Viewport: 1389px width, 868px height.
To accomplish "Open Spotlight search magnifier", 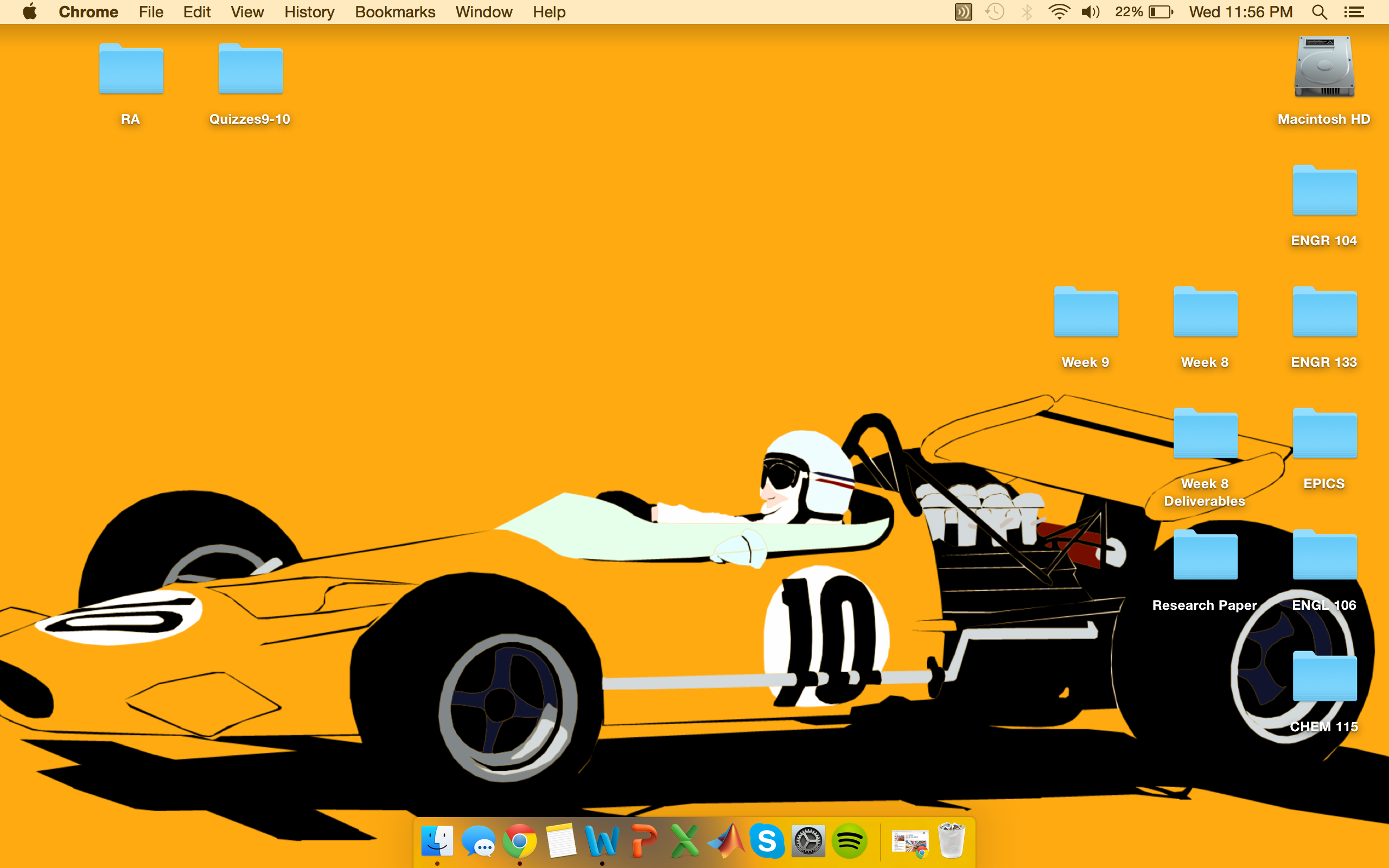I will (x=1320, y=11).
